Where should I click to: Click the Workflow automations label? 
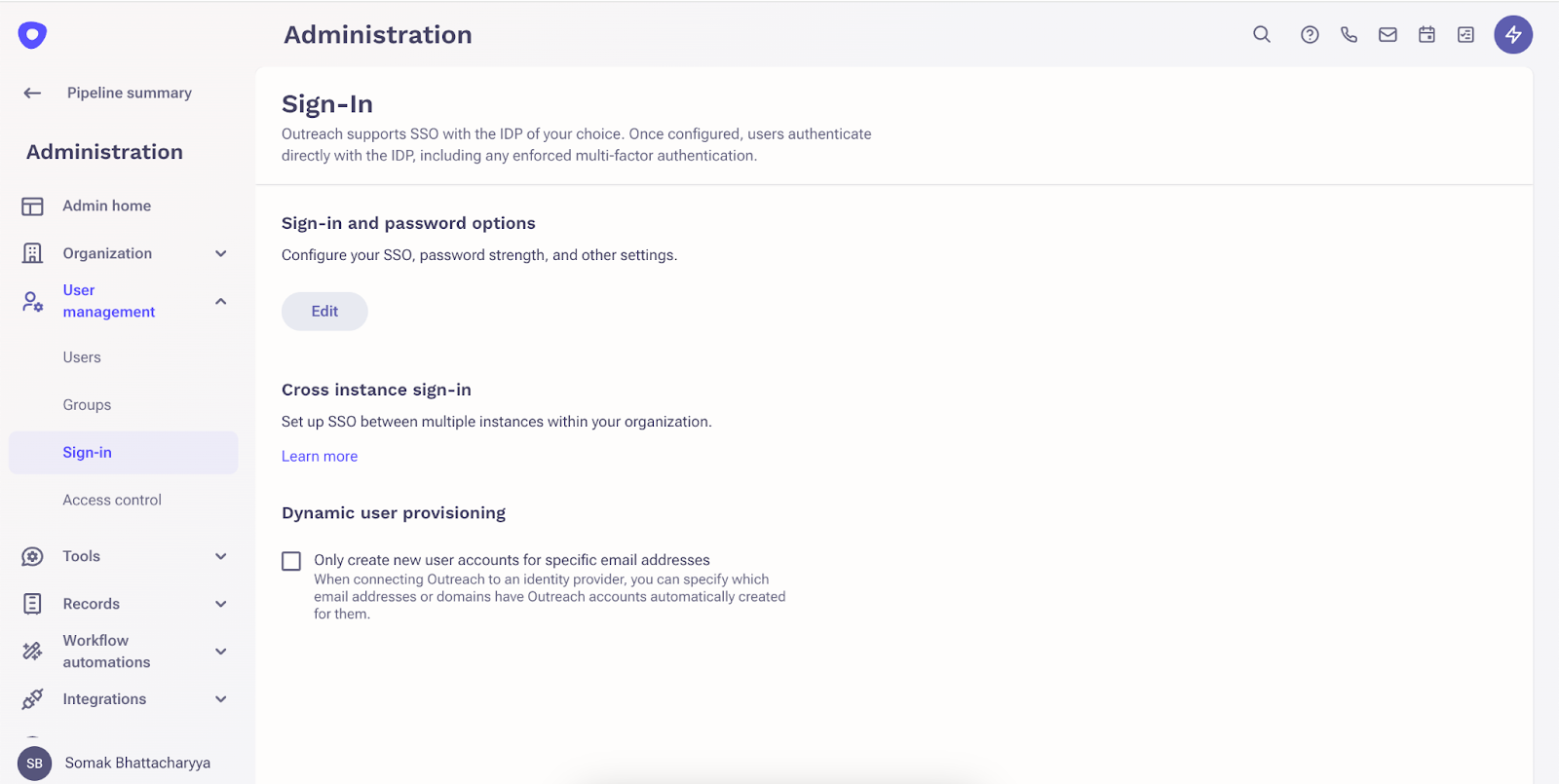point(107,651)
